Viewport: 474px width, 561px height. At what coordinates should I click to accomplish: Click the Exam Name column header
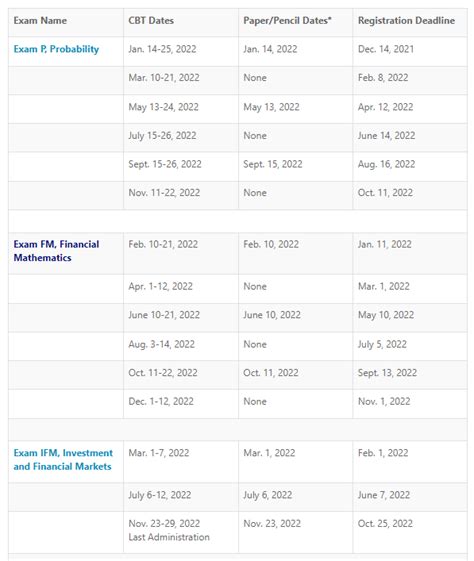coord(40,20)
